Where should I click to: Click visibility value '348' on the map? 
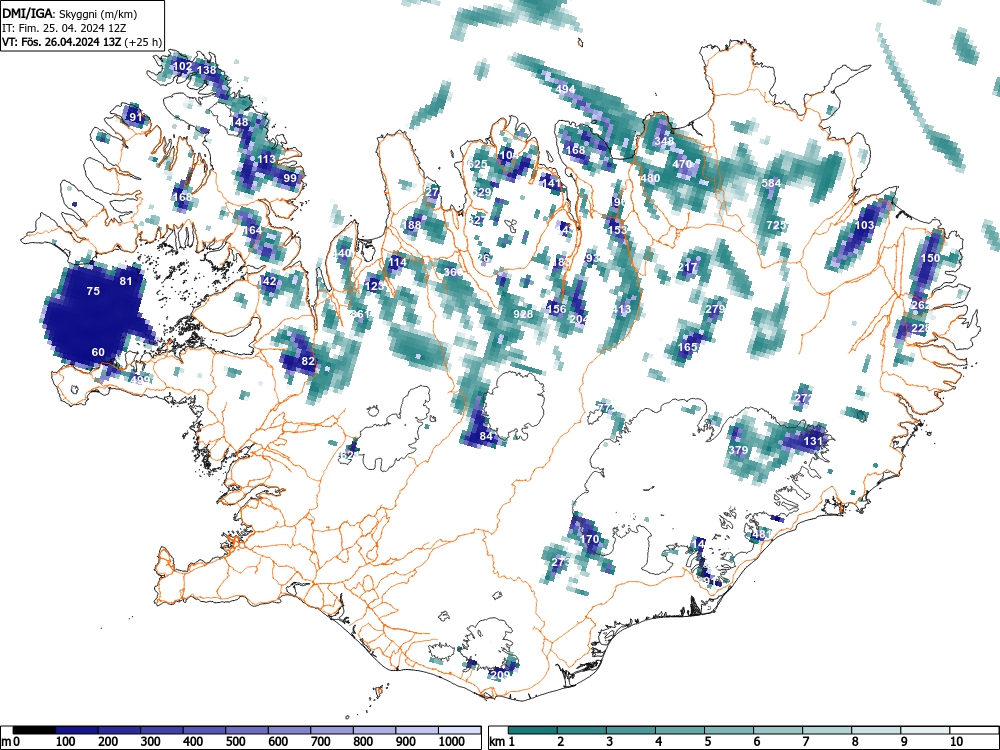coord(664,140)
